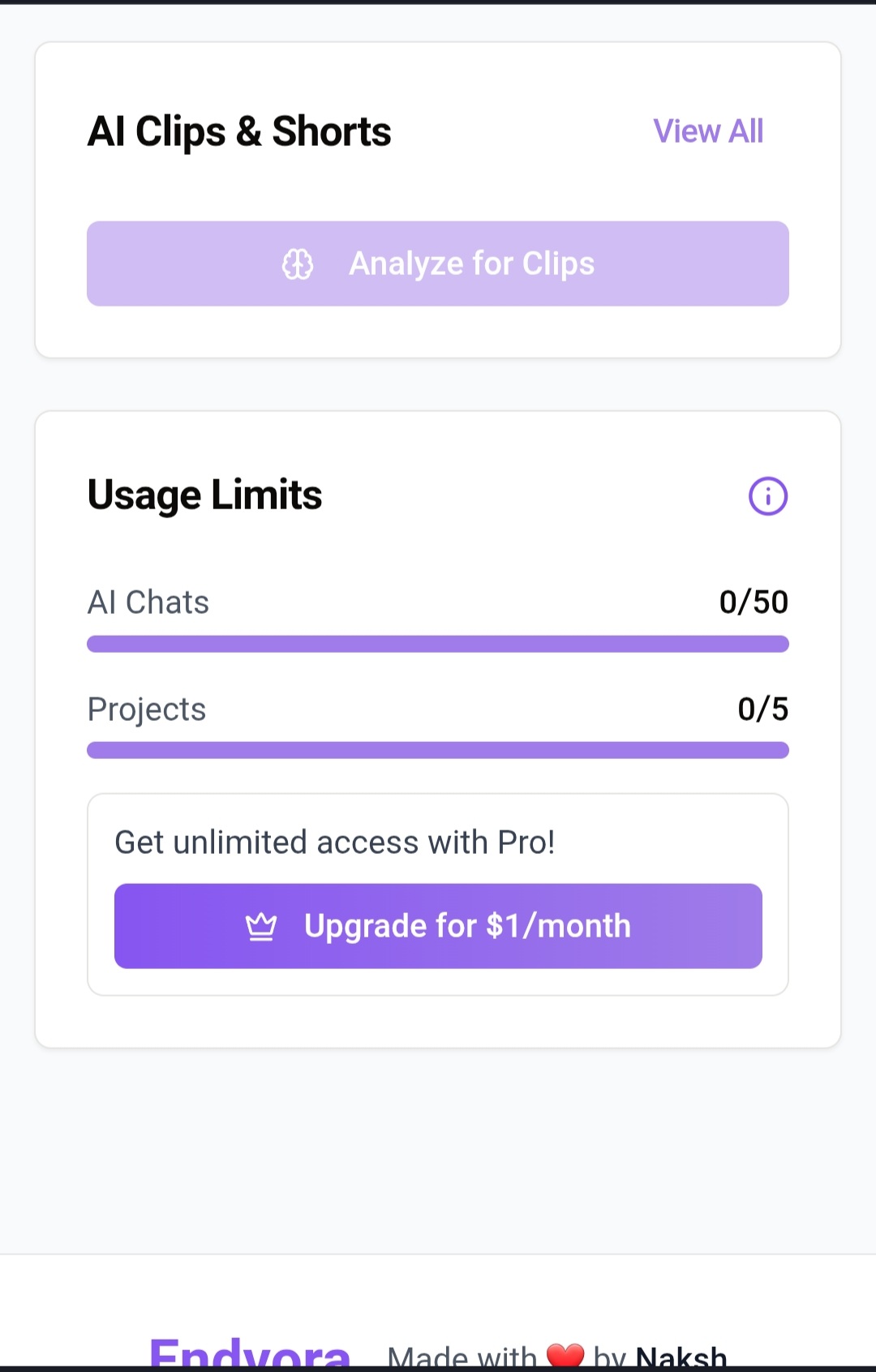Click the Projects usage progress bar
The image size is (876, 1372).
tap(438, 750)
